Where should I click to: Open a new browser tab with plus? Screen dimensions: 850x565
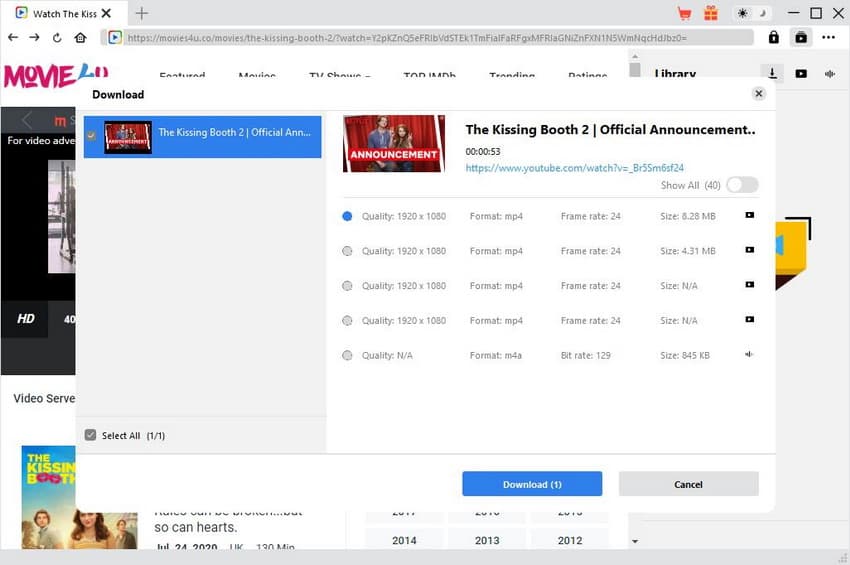(142, 14)
